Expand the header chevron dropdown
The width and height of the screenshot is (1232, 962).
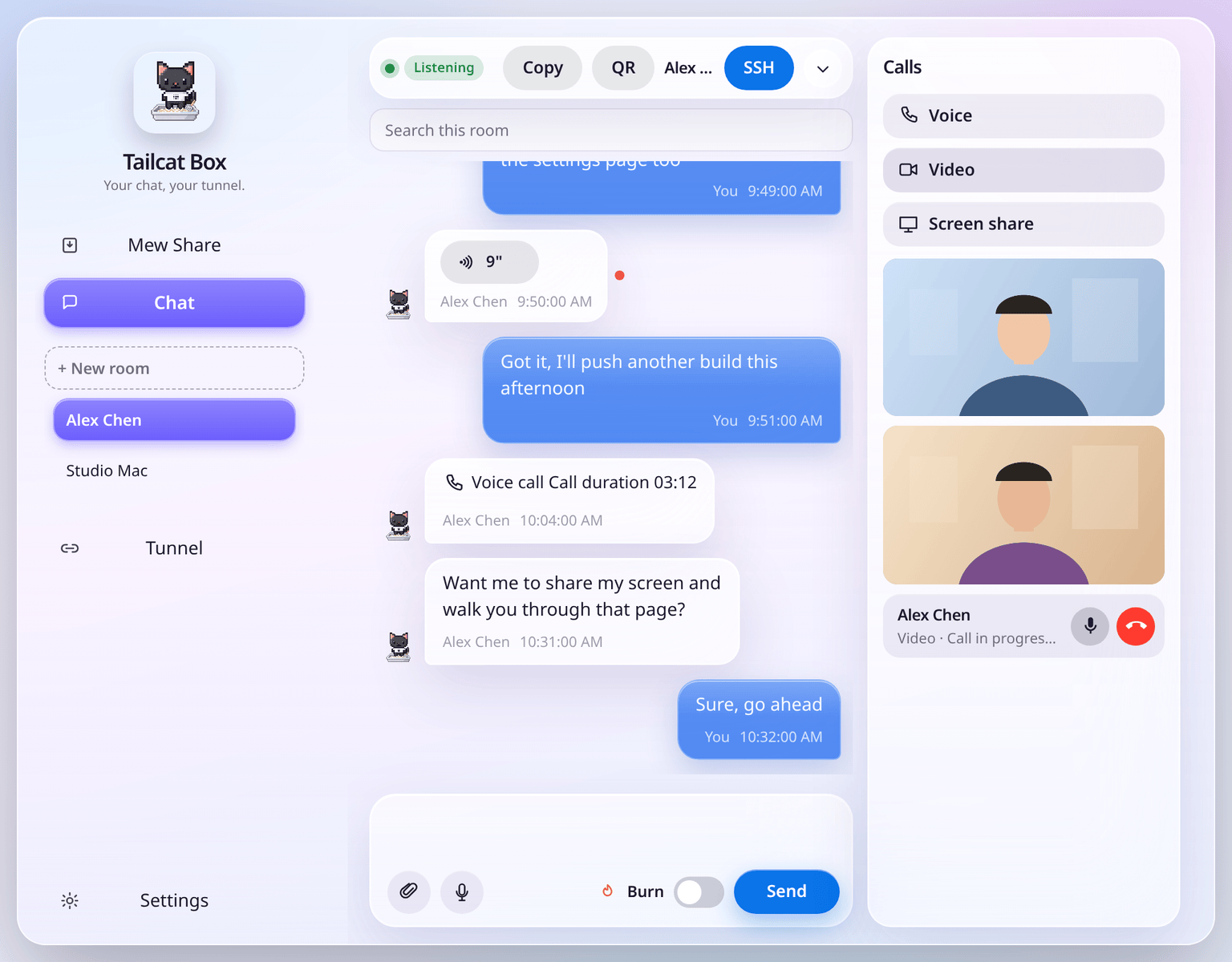[x=822, y=69]
